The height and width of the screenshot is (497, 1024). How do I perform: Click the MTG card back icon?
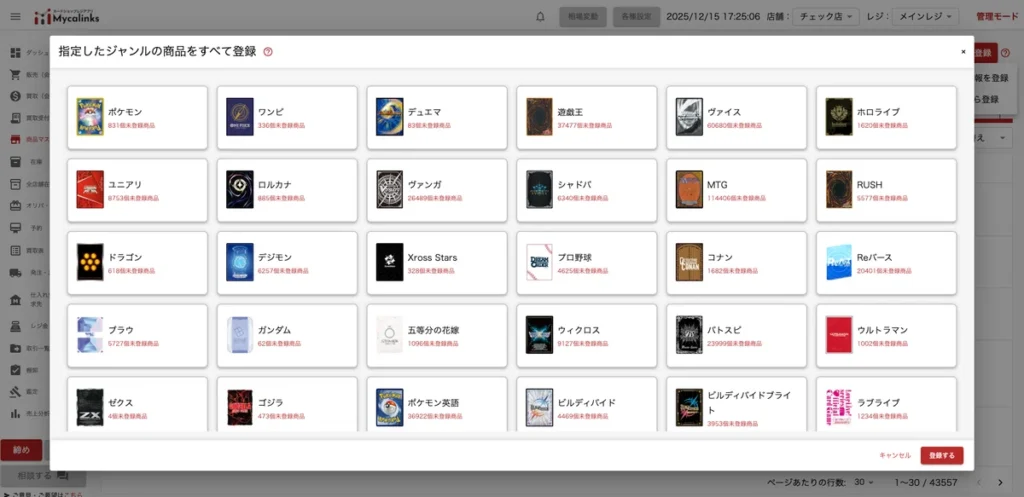tap(689, 189)
